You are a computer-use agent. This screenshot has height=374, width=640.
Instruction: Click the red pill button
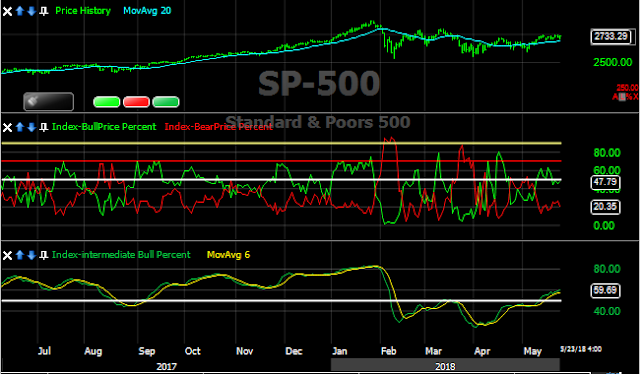click(136, 102)
